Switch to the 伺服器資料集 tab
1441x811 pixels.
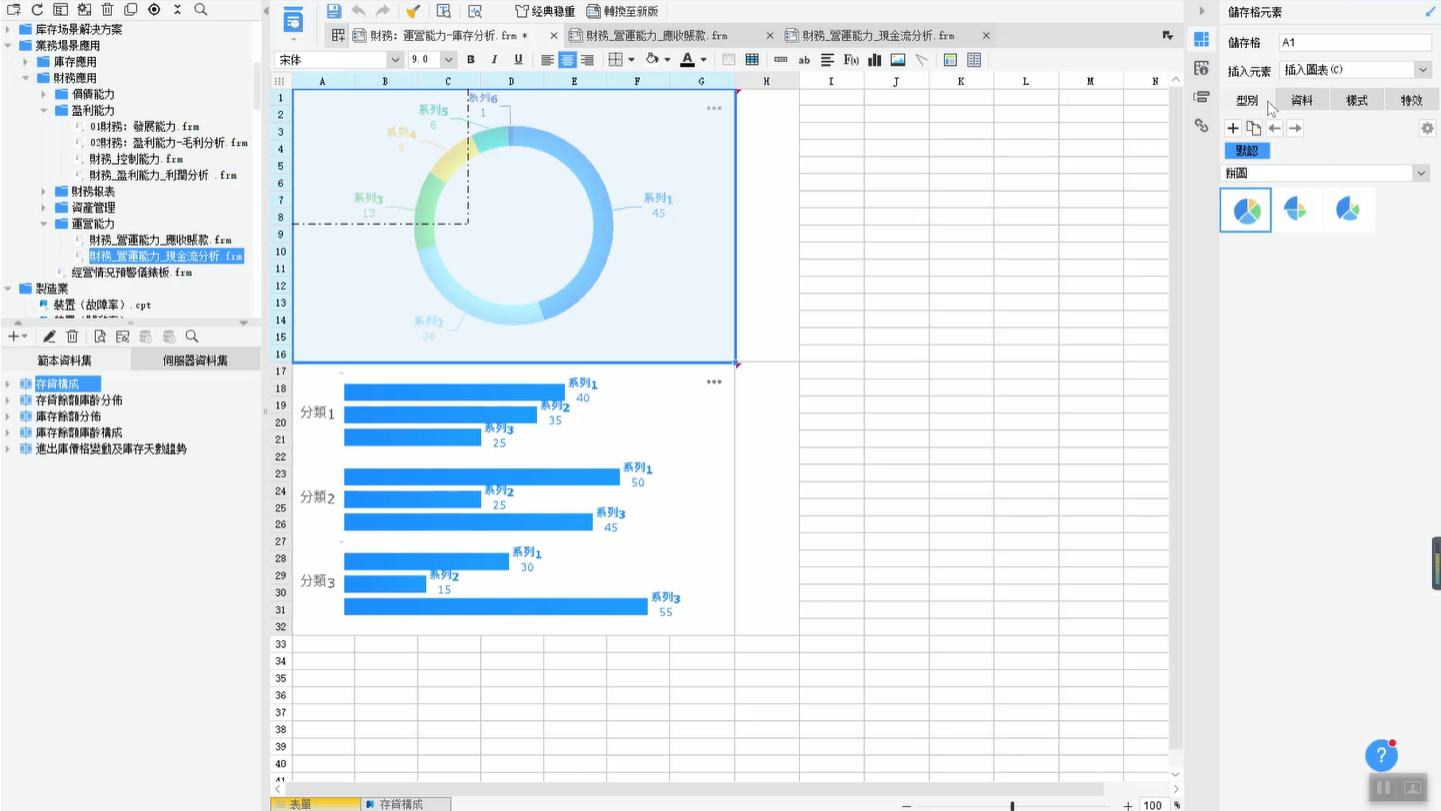[195, 361]
